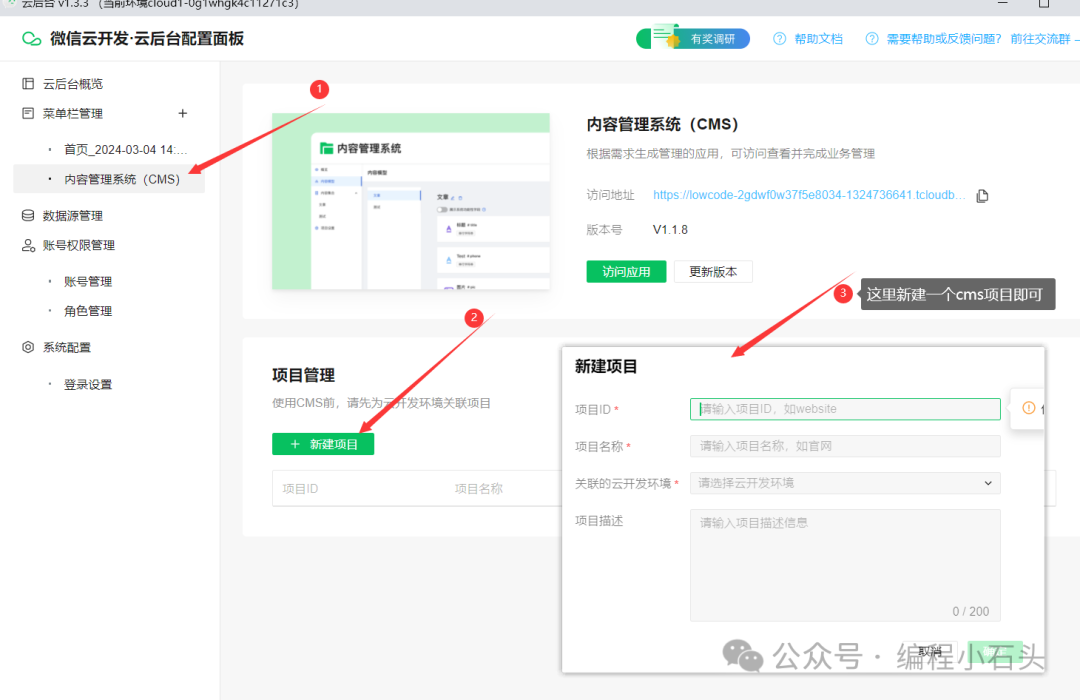
Task: Focus the 项目名称 input field
Action: [845, 446]
